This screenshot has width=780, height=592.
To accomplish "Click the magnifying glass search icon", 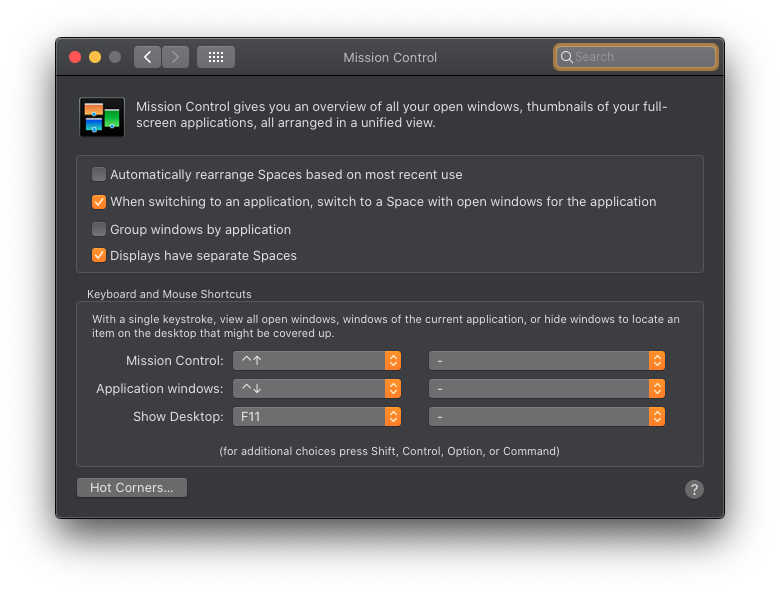I will pyautogui.click(x=567, y=57).
